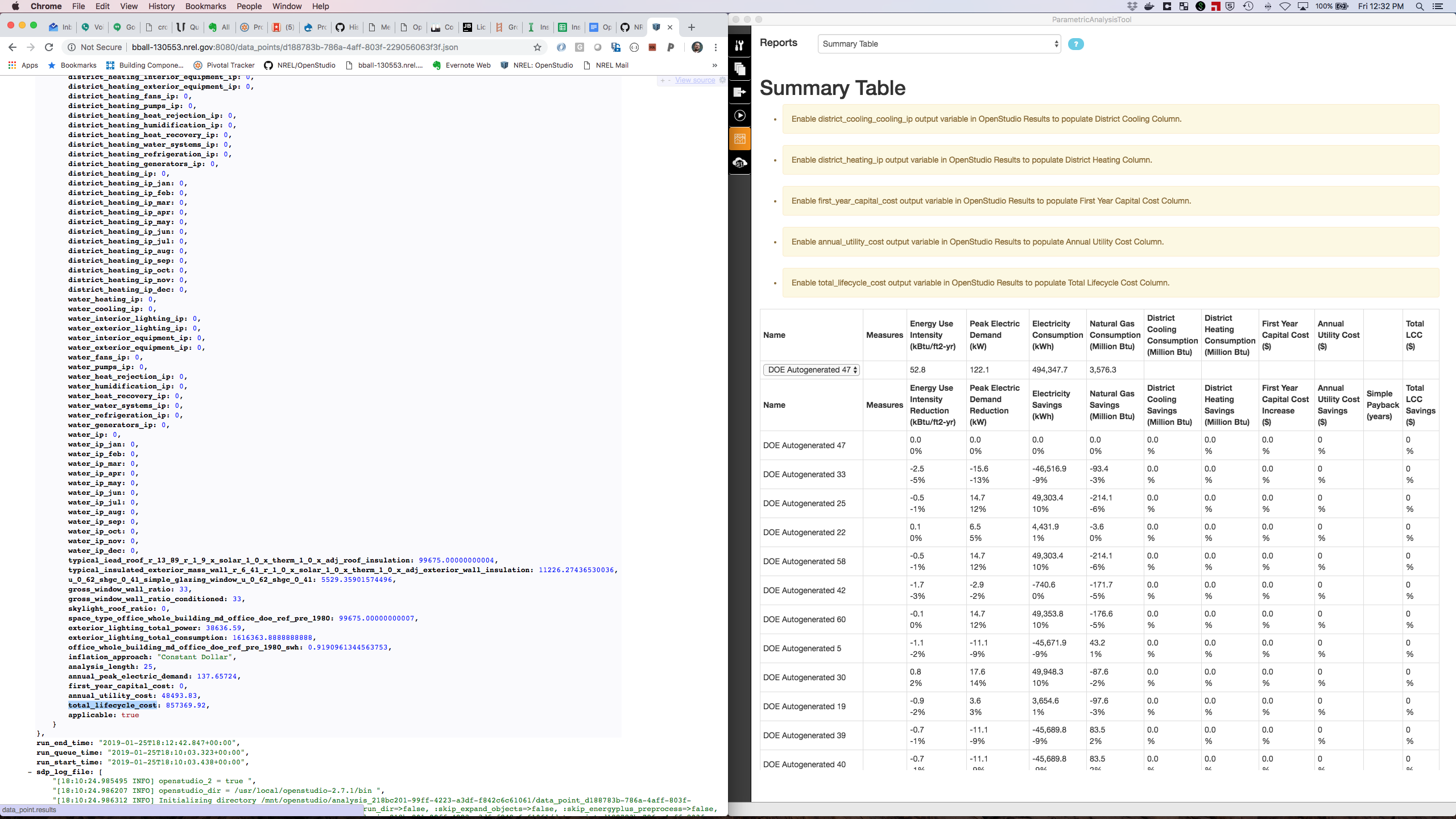This screenshot has height=819, width=1456.
Task: Click the Run icon in PAT sidebar
Action: (x=739, y=116)
